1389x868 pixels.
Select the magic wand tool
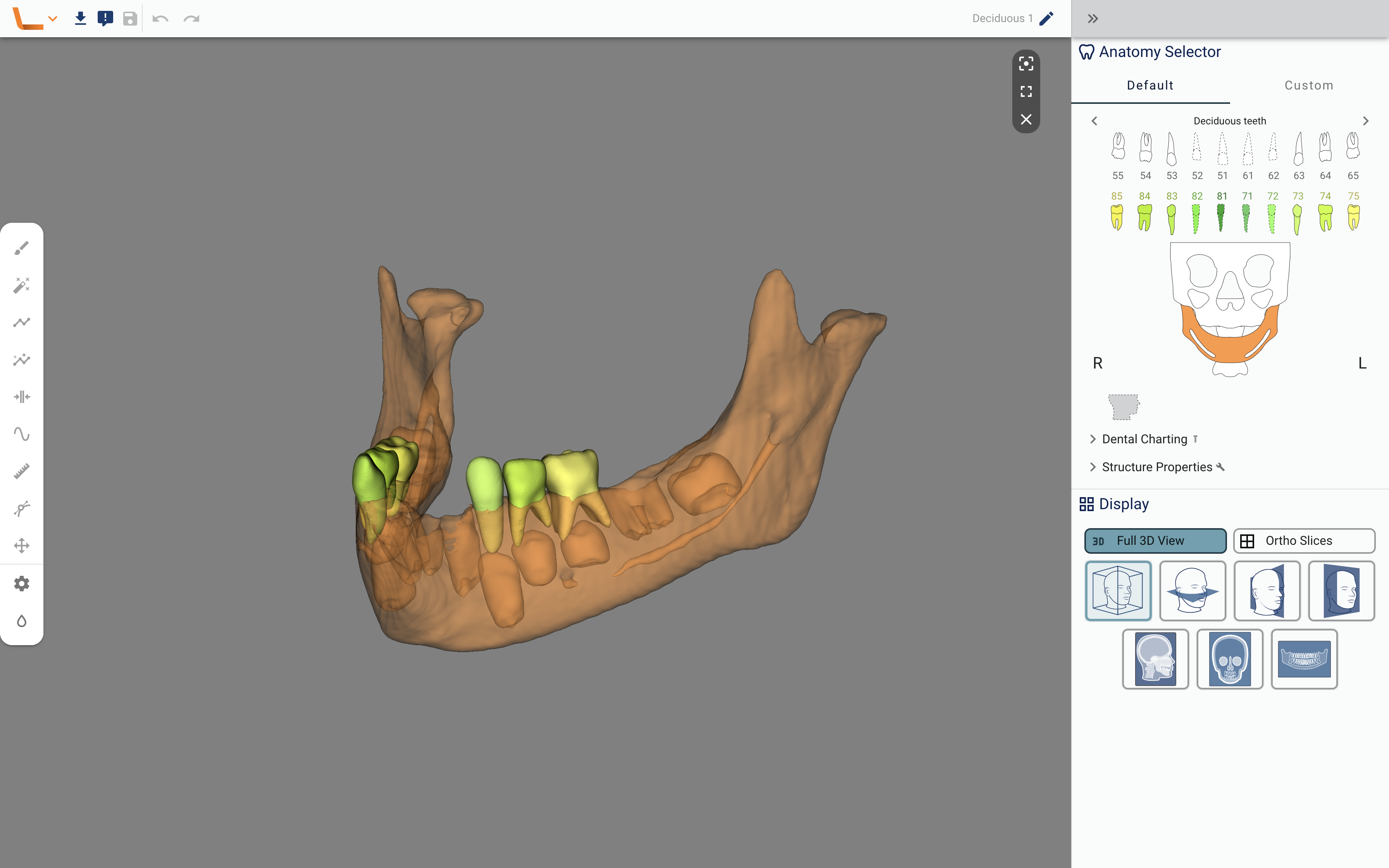pyautogui.click(x=22, y=285)
